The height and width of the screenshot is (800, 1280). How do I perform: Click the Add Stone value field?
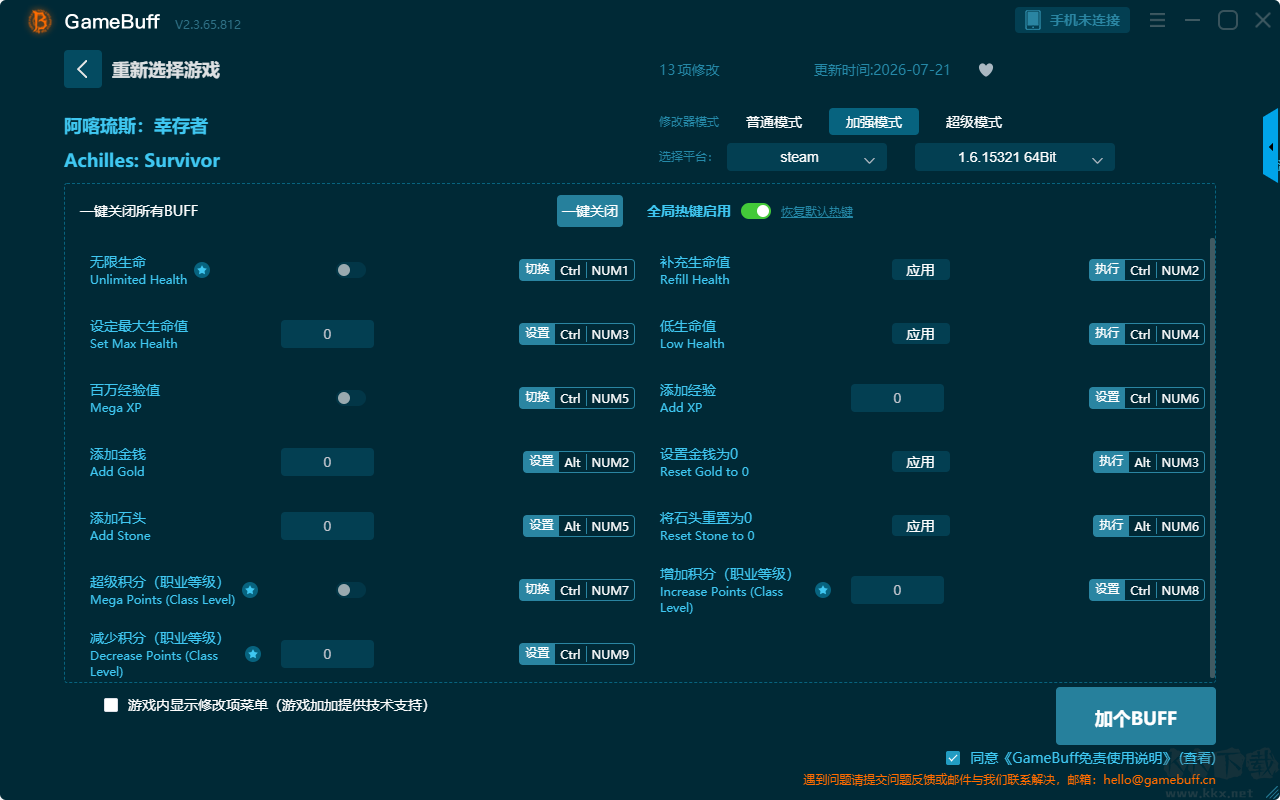pos(327,526)
